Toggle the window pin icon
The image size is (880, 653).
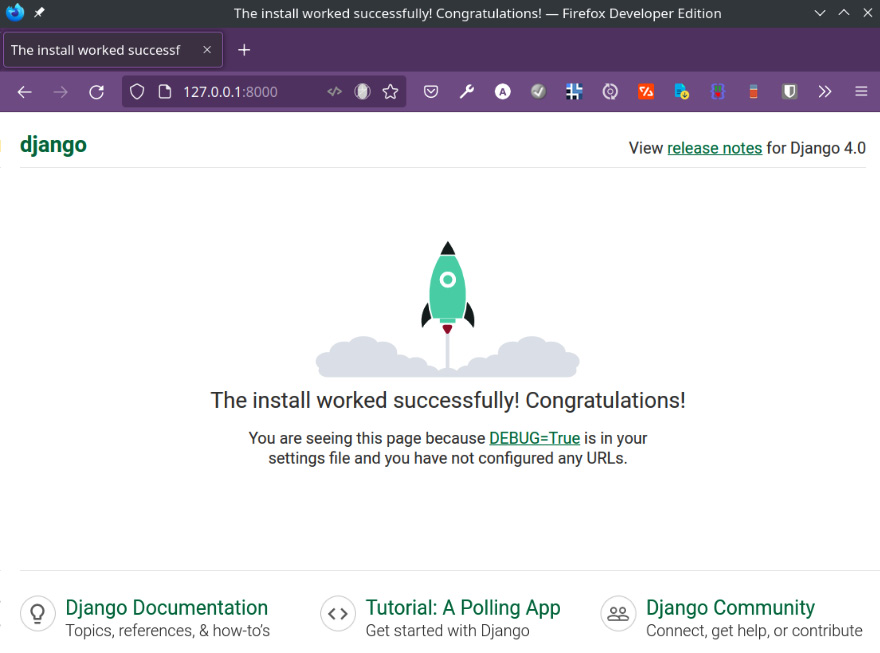click(39, 12)
